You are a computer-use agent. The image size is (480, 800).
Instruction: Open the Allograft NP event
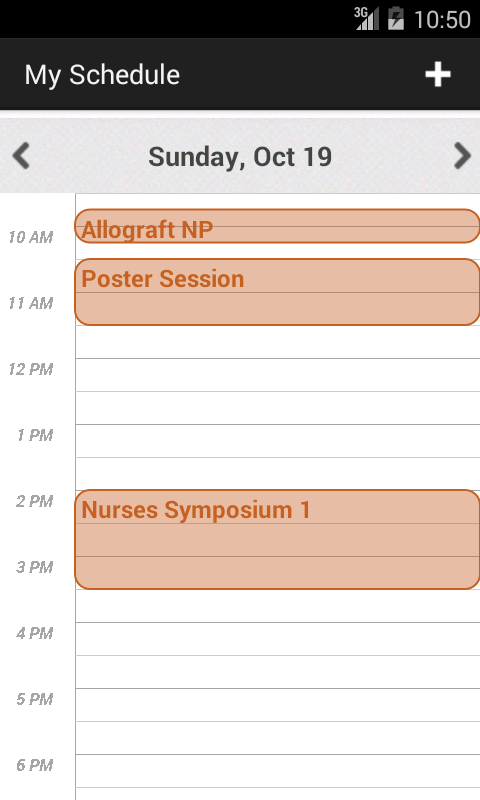pos(277,226)
